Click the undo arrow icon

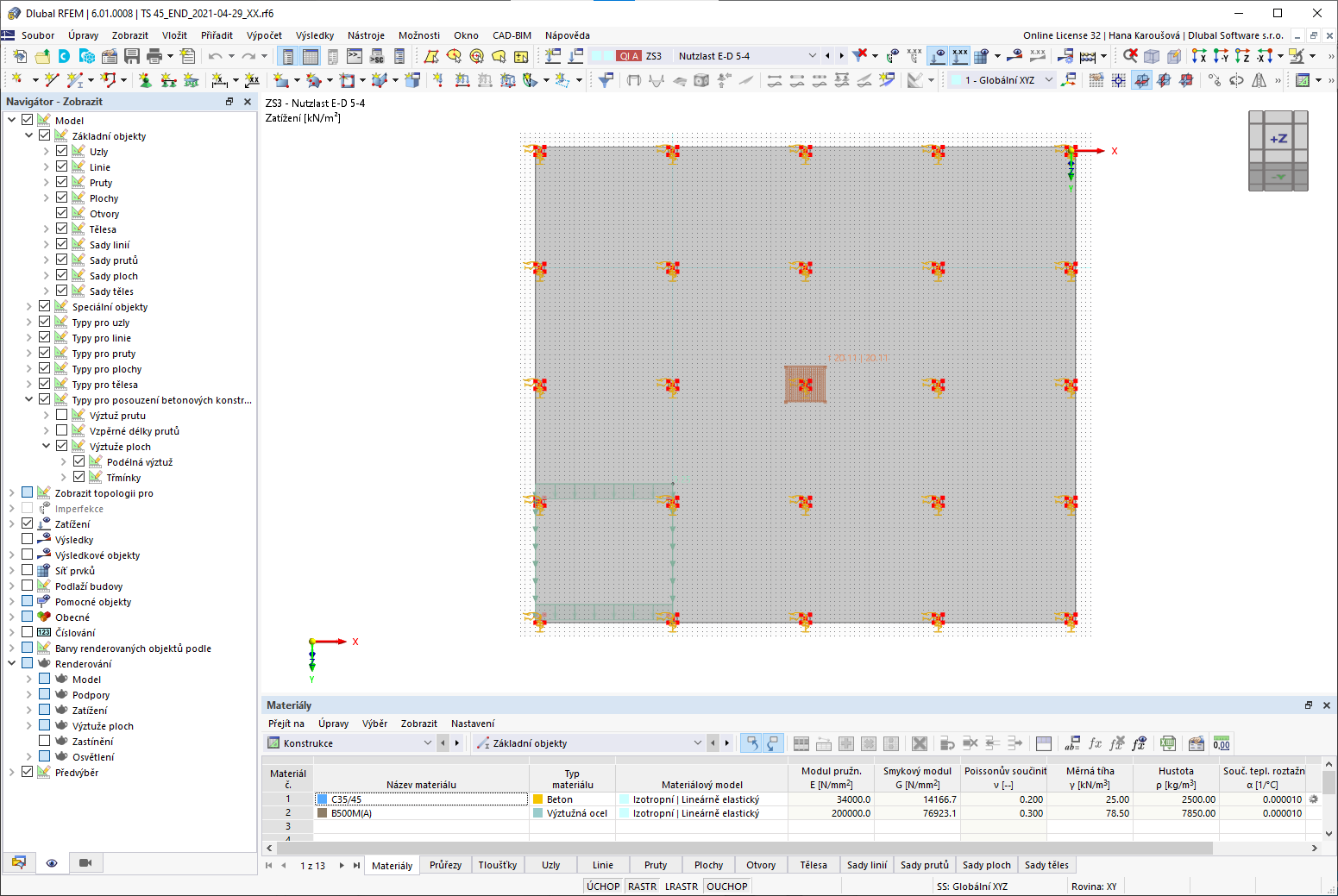click(x=215, y=56)
